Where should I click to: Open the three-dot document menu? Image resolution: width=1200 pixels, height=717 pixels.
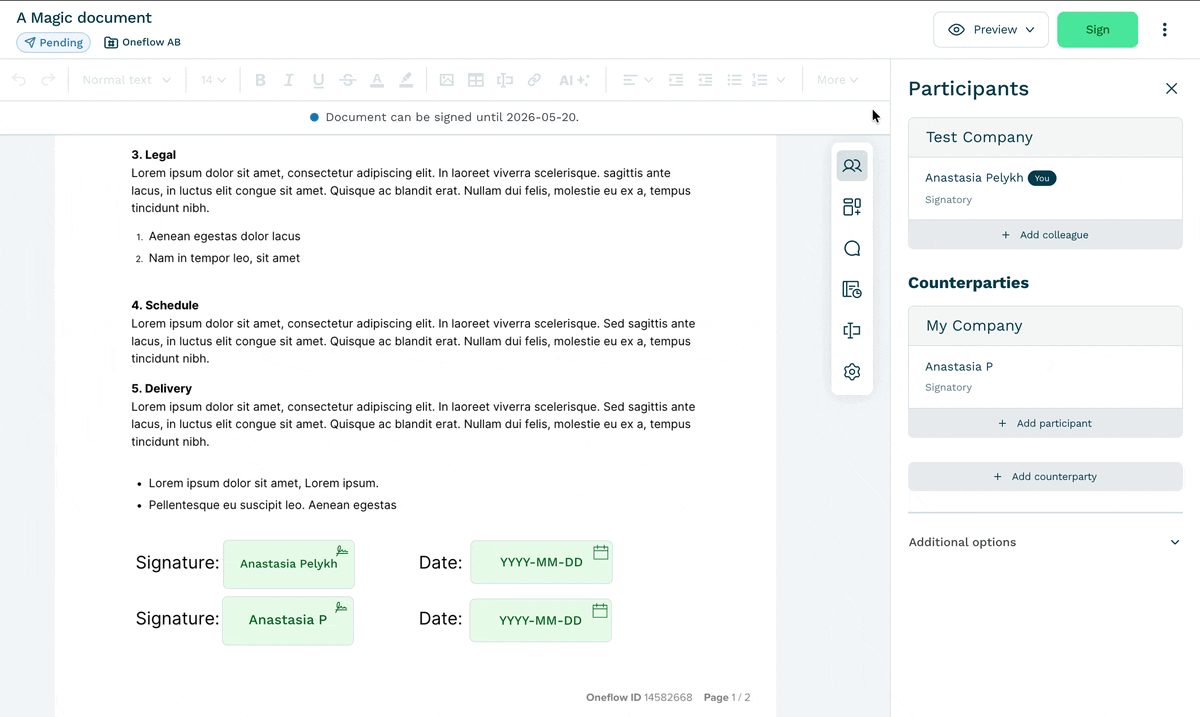pos(1165,30)
